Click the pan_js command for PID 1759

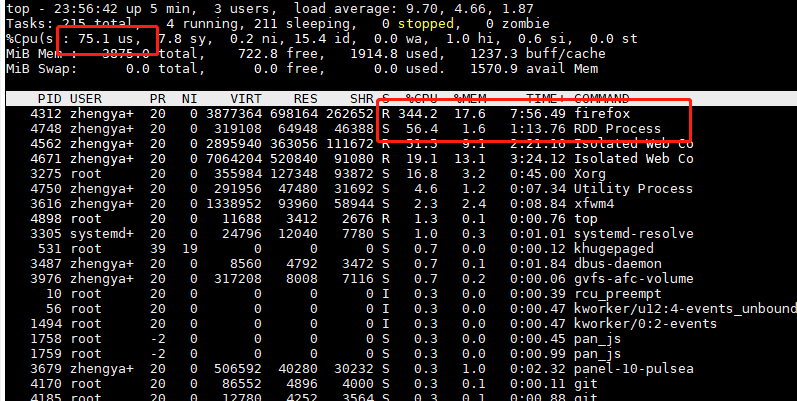(598, 354)
